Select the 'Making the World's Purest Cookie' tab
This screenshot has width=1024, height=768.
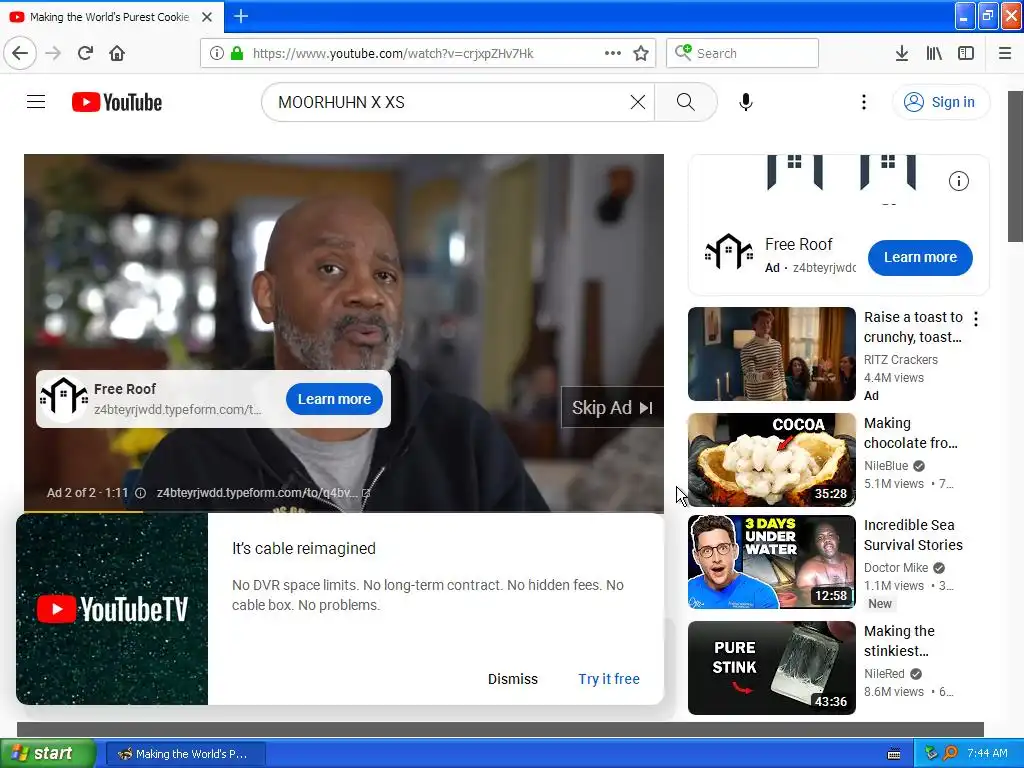(x=111, y=17)
